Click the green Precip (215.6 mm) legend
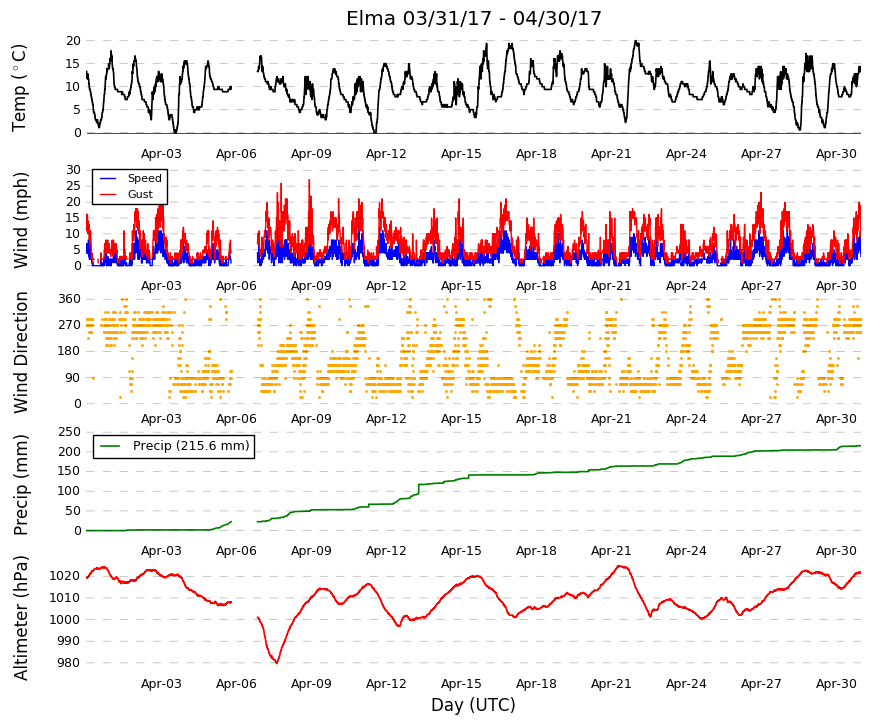 174,446
